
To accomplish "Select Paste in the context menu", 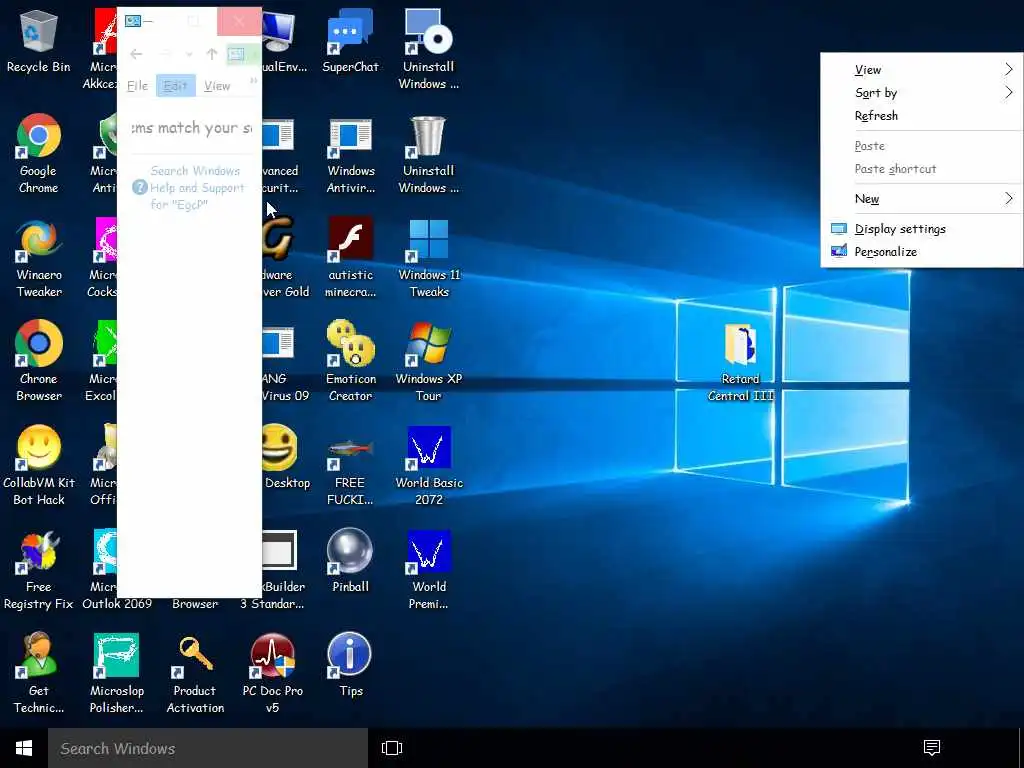I will (x=921, y=146).
